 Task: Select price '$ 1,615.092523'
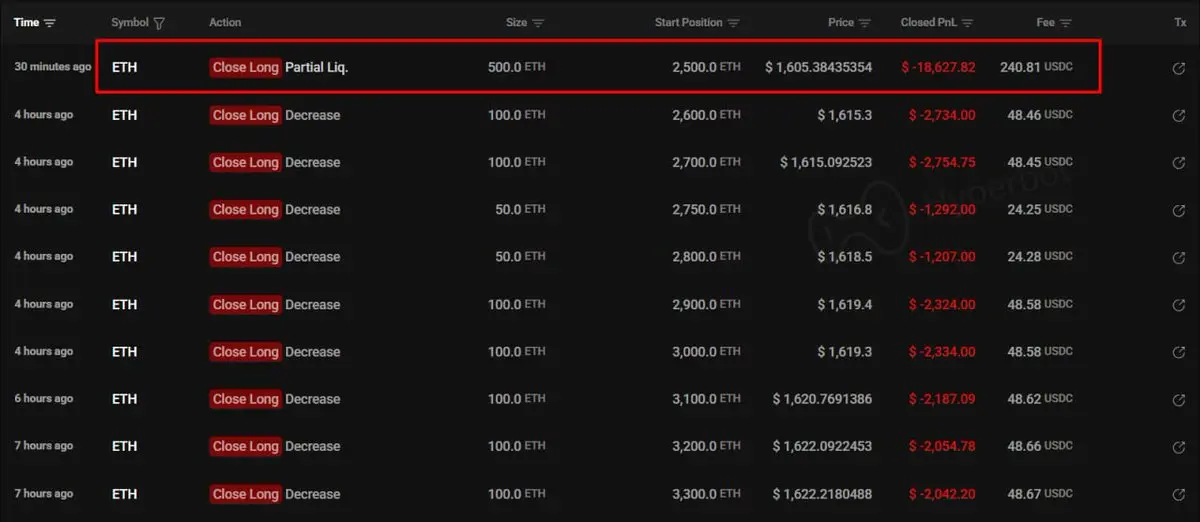[x=826, y=162]
